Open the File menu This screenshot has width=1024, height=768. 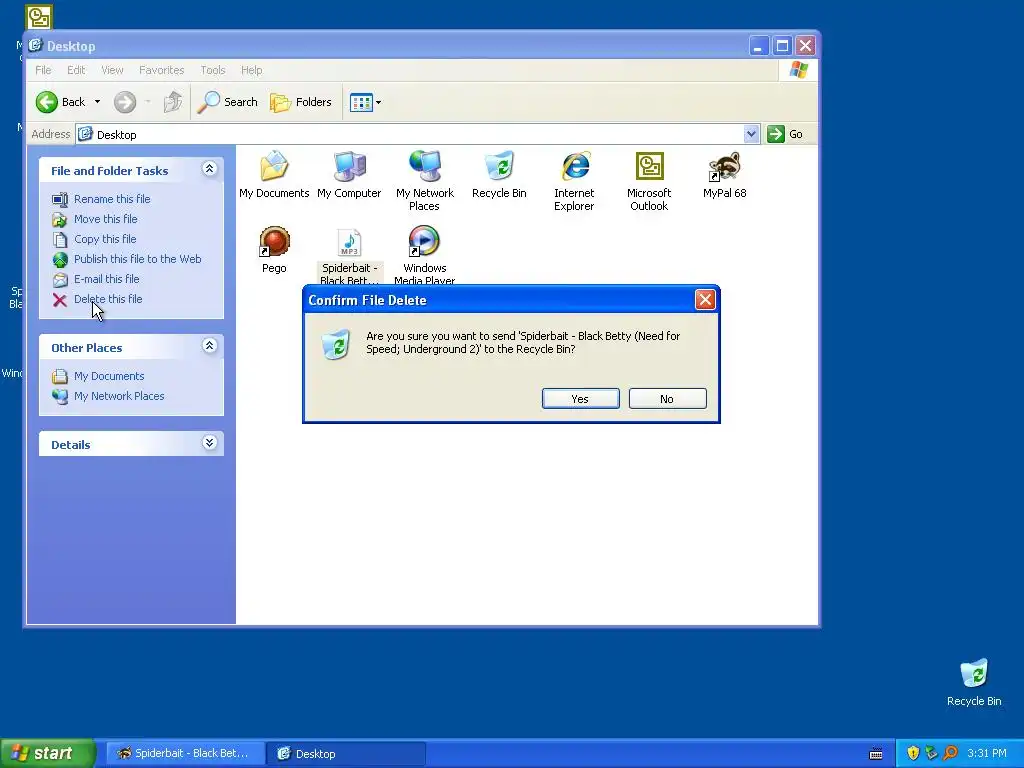(x=43, y=70)
